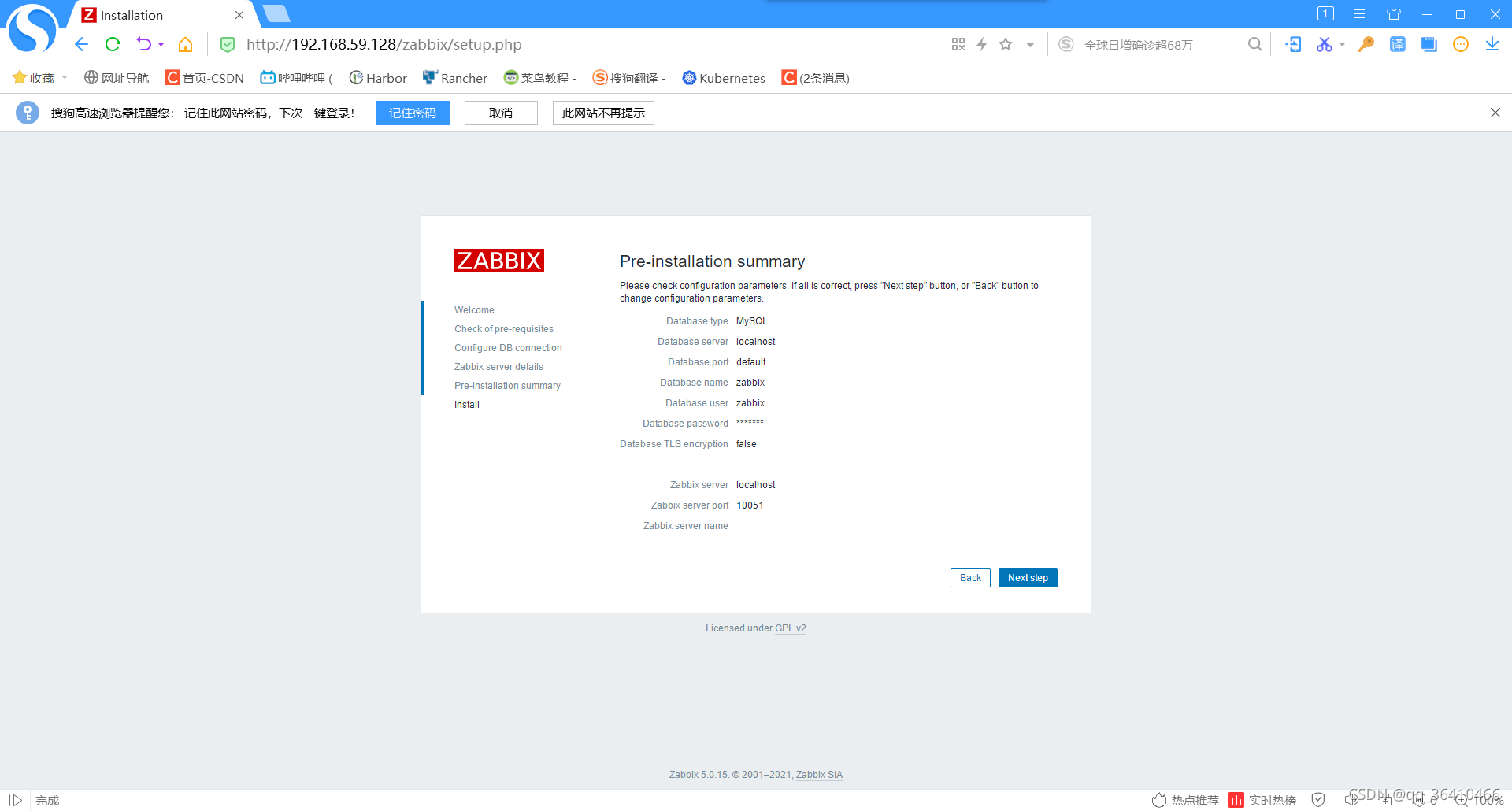
Task: Expand the address bar dropdown arrow
Action: pyautogui.click(x=1030, y=45)
